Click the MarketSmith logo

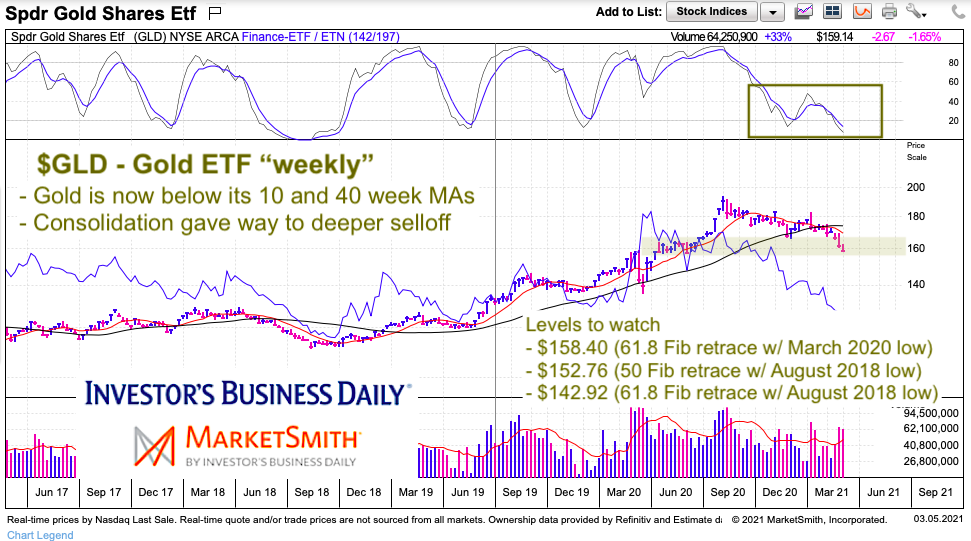click(x=246, y=446)
